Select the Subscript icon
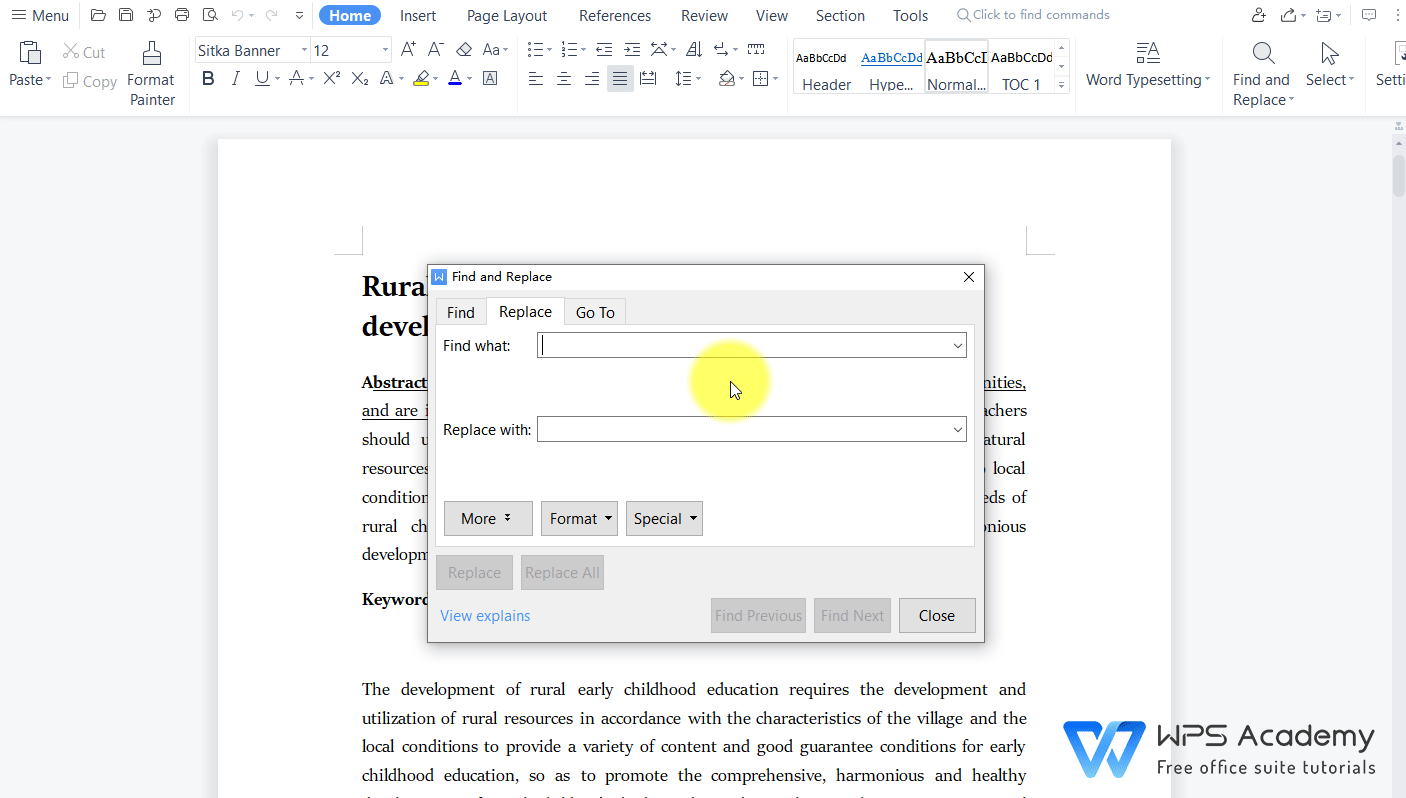This screenshot has height=798, width=1406. pos(359,78)
